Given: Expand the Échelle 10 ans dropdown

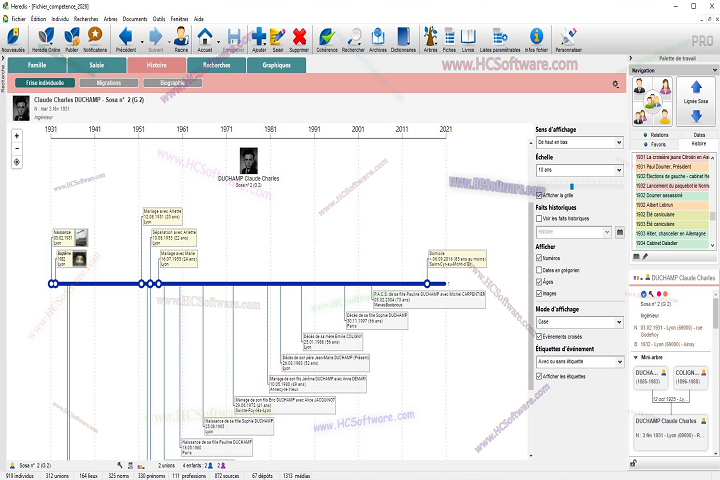Looking at the screenshot, I should pyautogui.click(x=579, y=170).
